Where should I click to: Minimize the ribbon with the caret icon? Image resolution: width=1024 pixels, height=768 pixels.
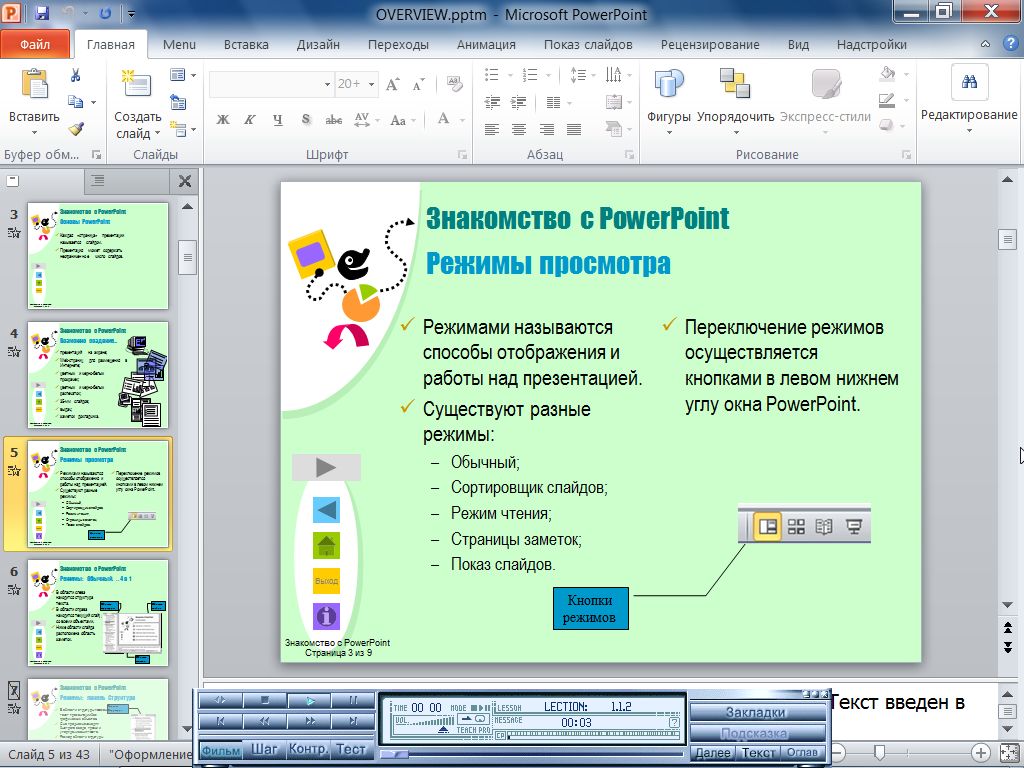click(x=985, y=44)
